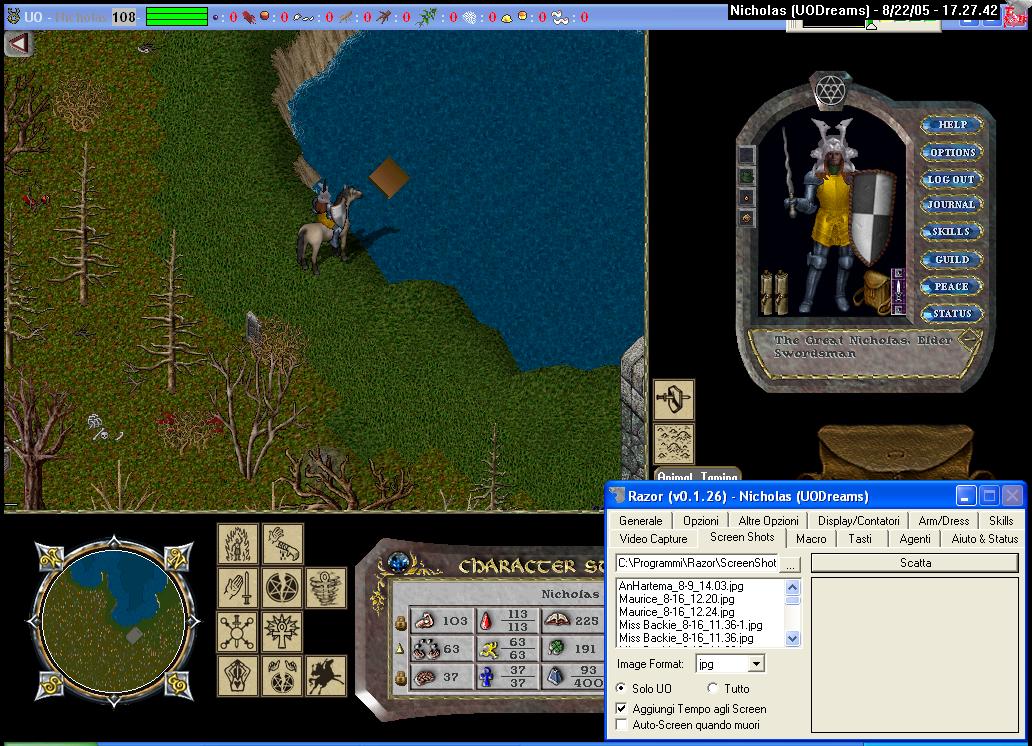Switch to the Macro tab

pyautogui.click(x=811, y=539)
